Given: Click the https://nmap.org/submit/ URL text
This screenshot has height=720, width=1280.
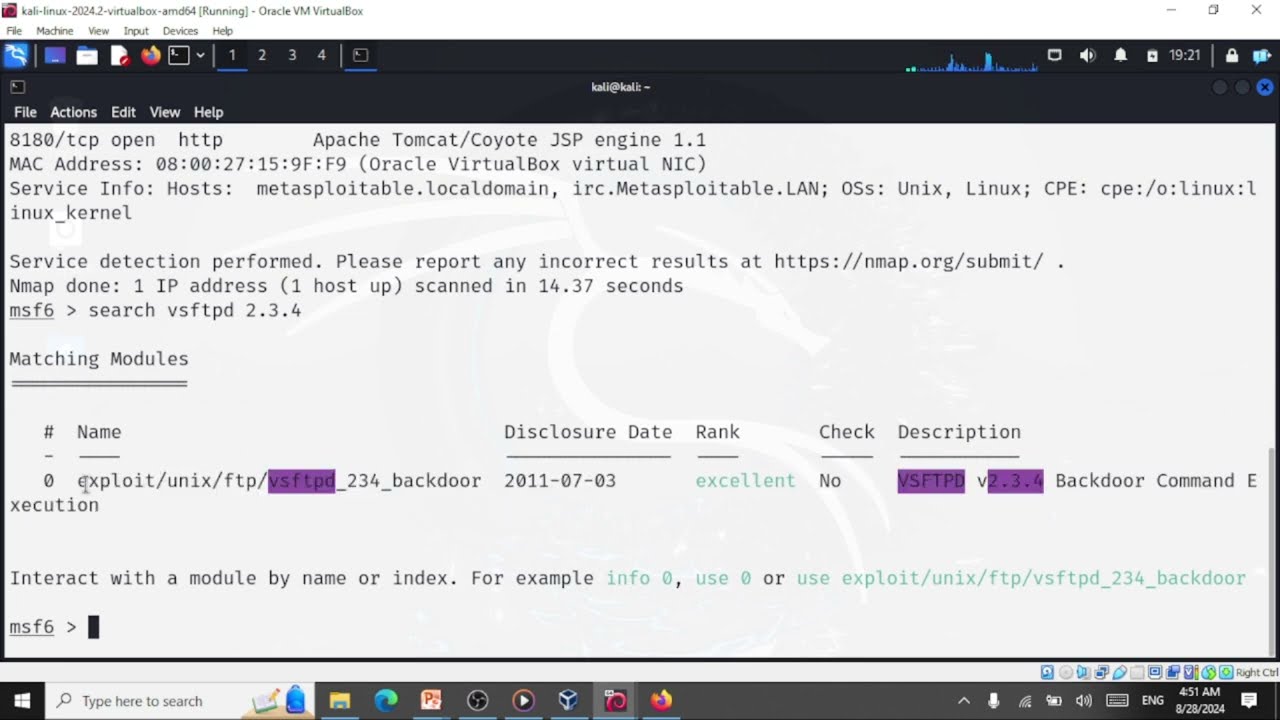Looking at the screenshot, I should pos(909,262).
